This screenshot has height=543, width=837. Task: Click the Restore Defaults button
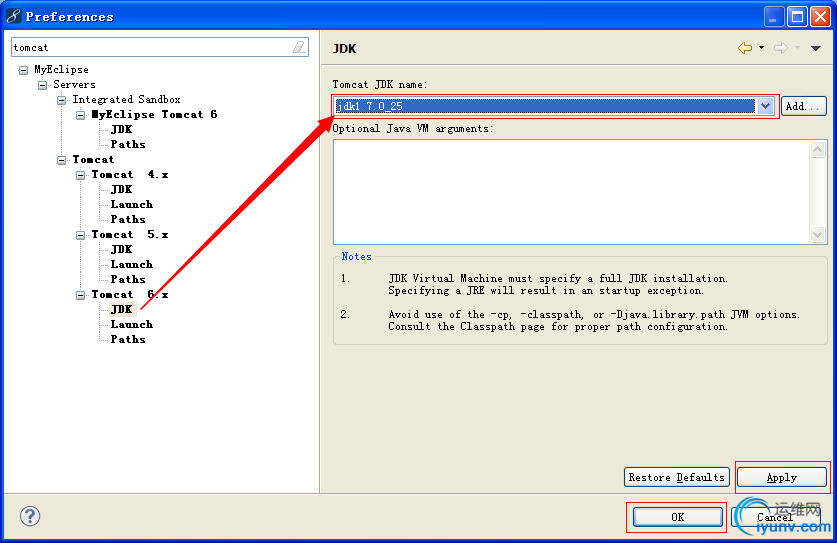click(676, 477)
